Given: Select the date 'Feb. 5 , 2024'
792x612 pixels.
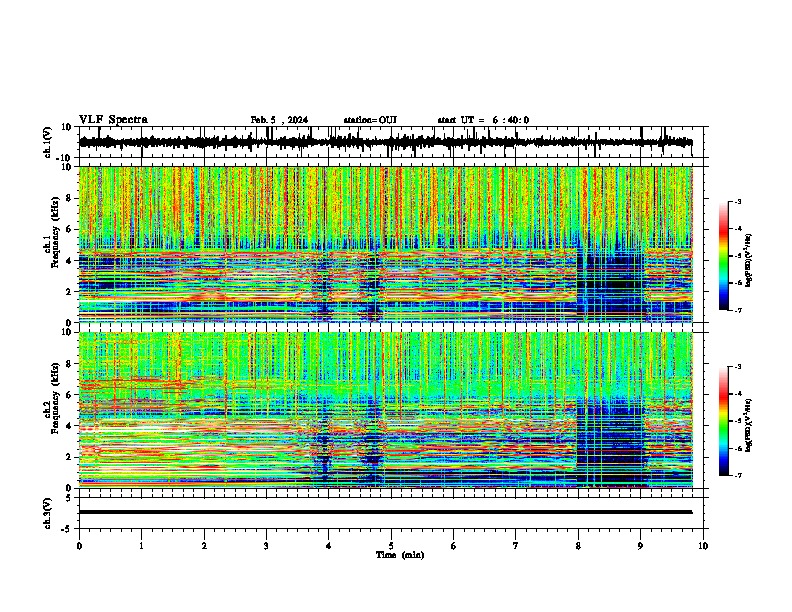Looking at the screenshot, I should tap(279, 120).
